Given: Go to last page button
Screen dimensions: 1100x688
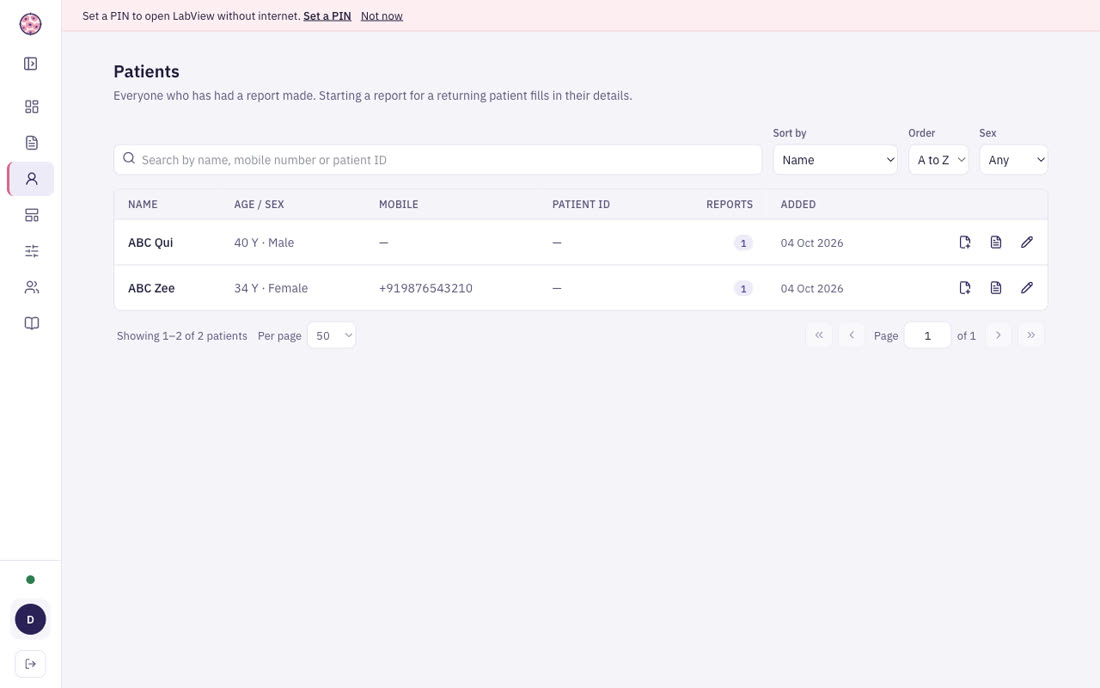Looking at the screenshot, I should (x=1031, y=335).
